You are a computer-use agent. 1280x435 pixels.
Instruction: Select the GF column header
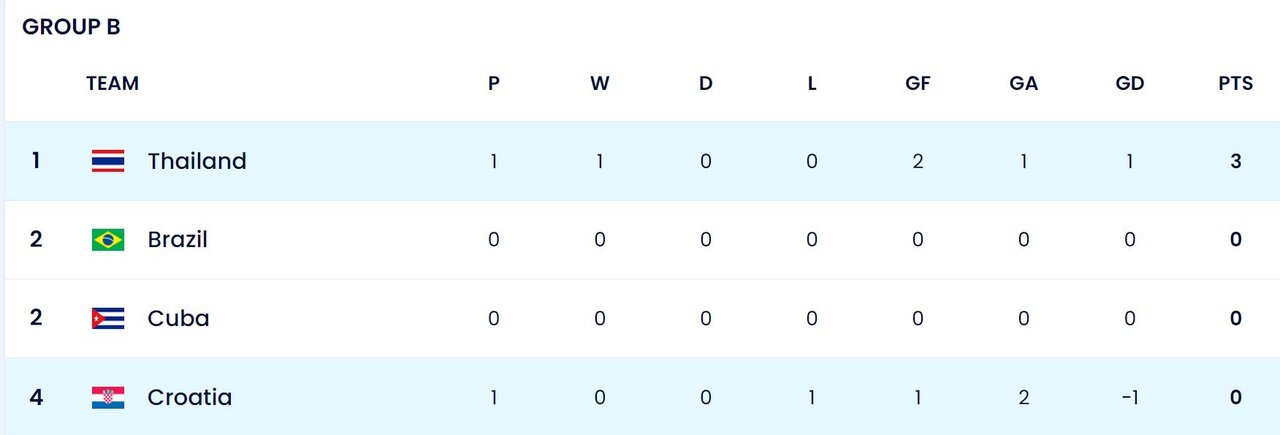(x=918, y=84)
